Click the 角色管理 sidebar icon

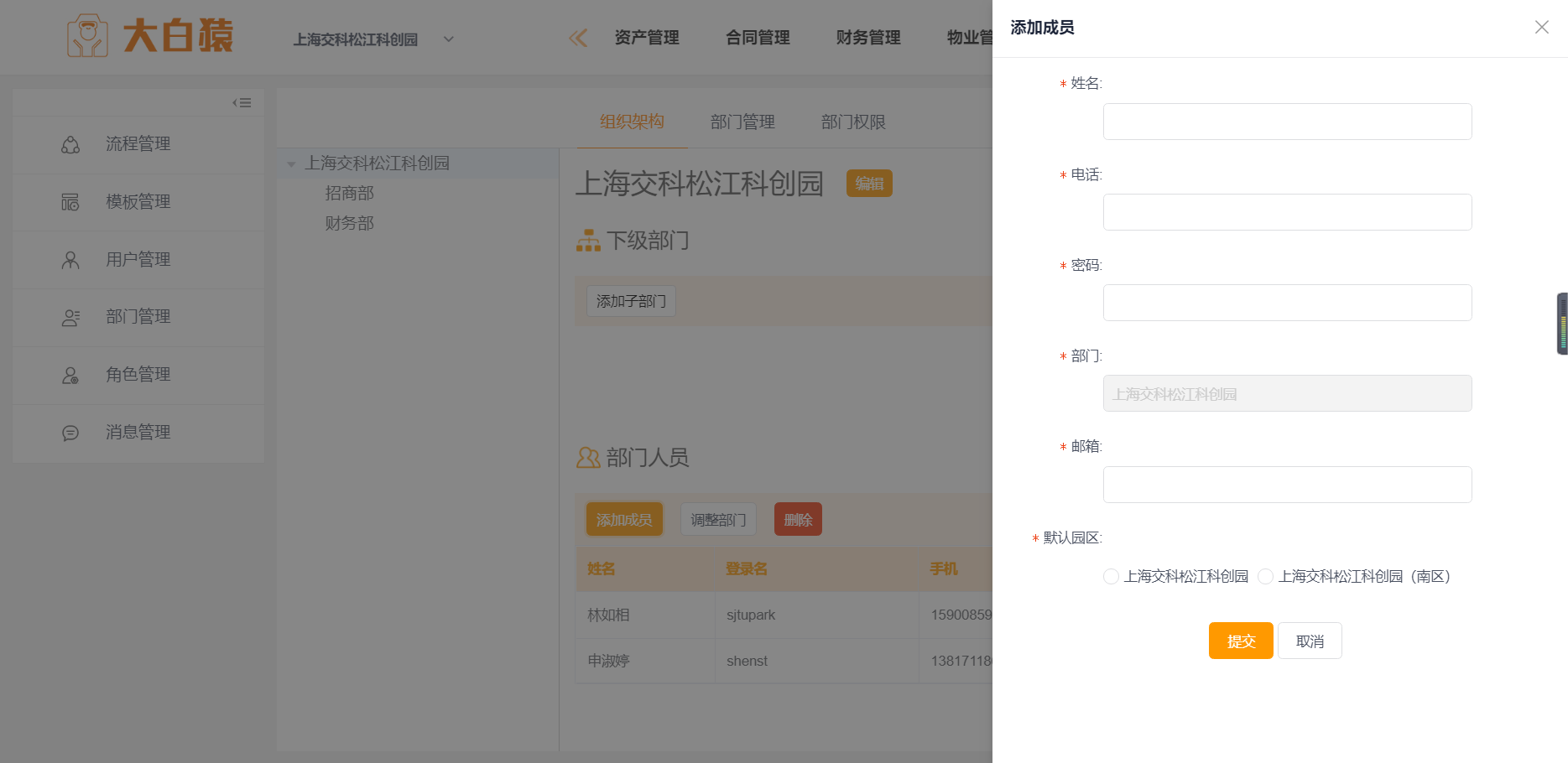click(x=70, y=375)
